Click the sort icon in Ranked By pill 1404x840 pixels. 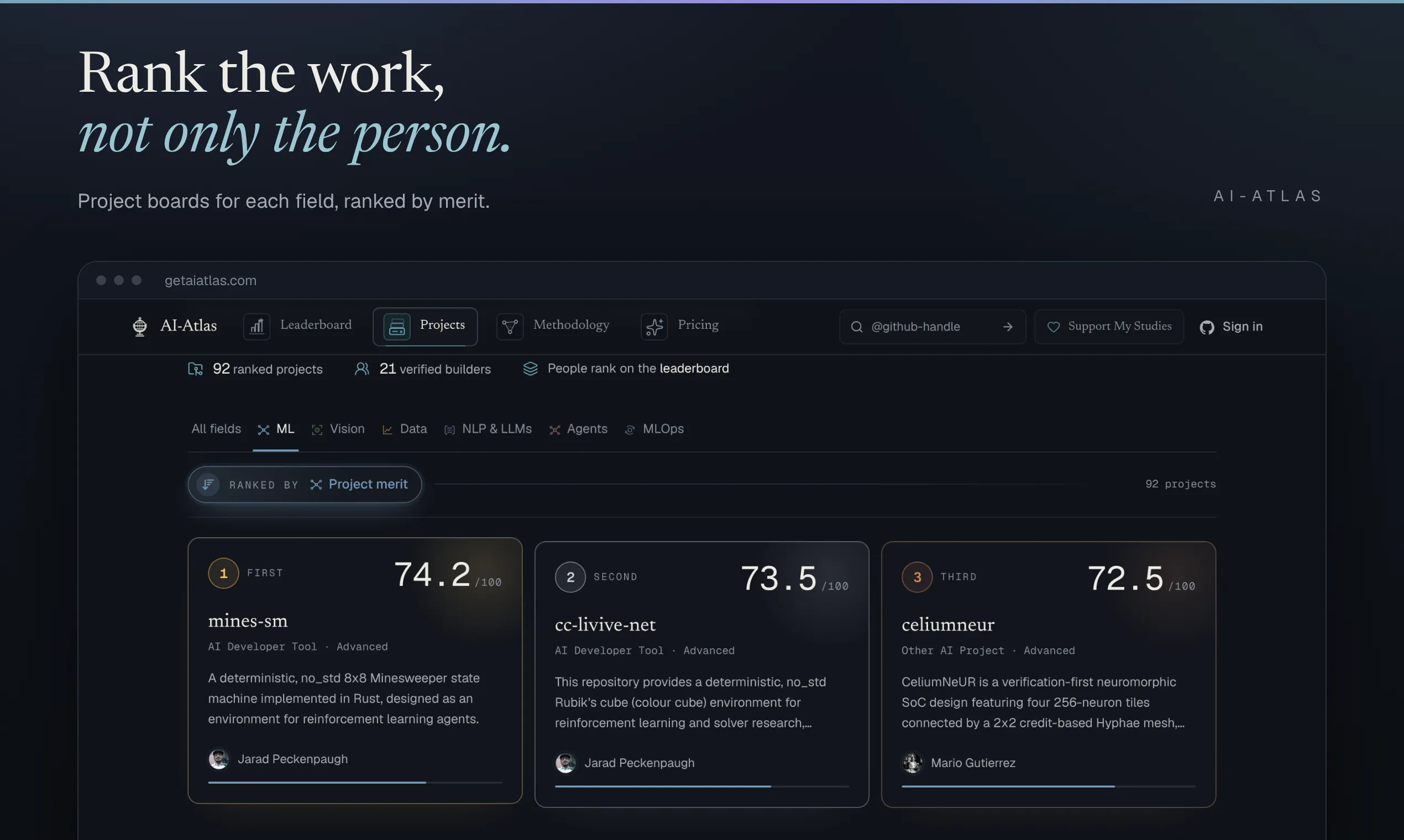pyautogui.click(x=208, y=484)
